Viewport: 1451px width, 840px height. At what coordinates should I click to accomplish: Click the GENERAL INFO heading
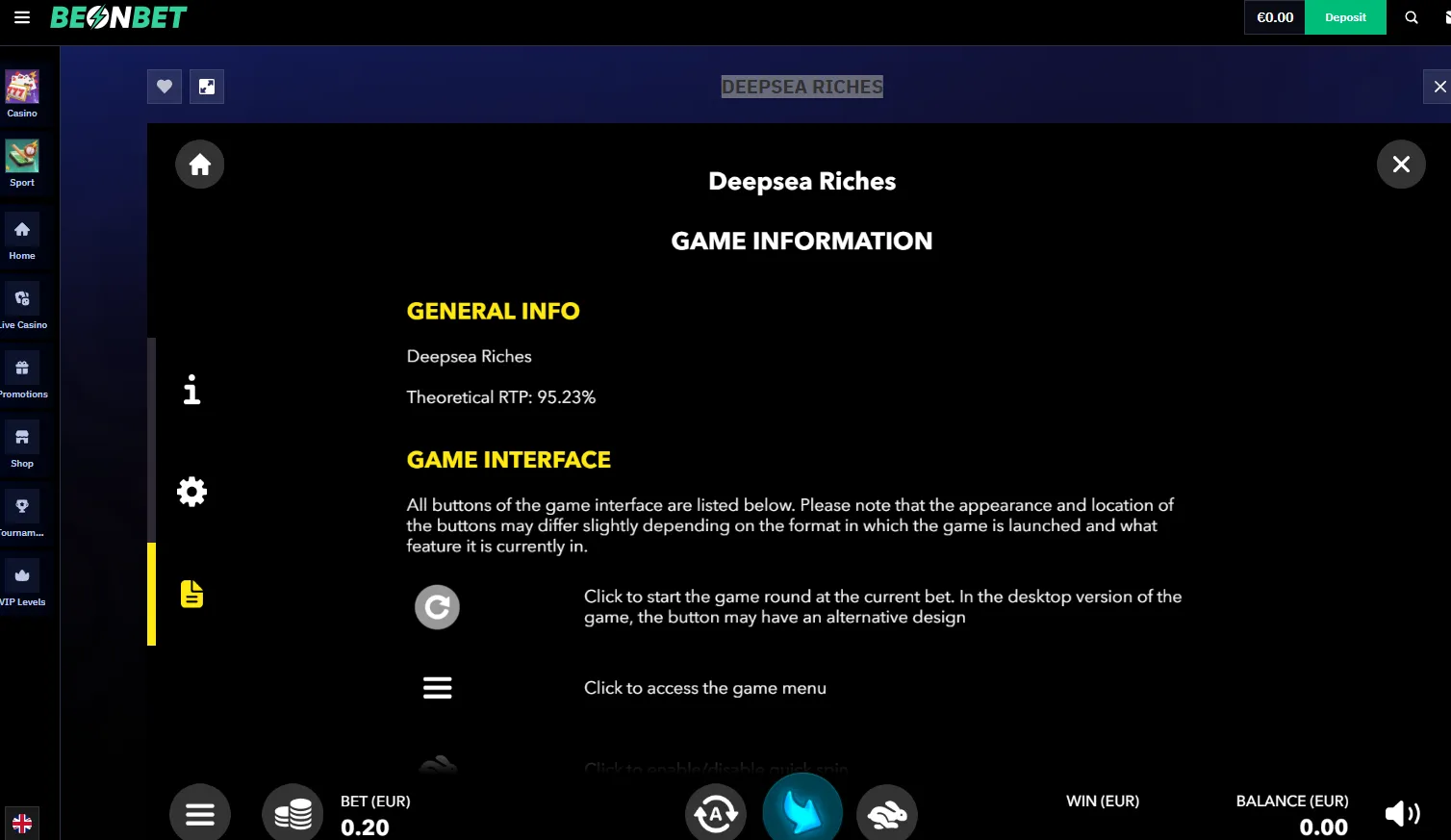[494, 311]
